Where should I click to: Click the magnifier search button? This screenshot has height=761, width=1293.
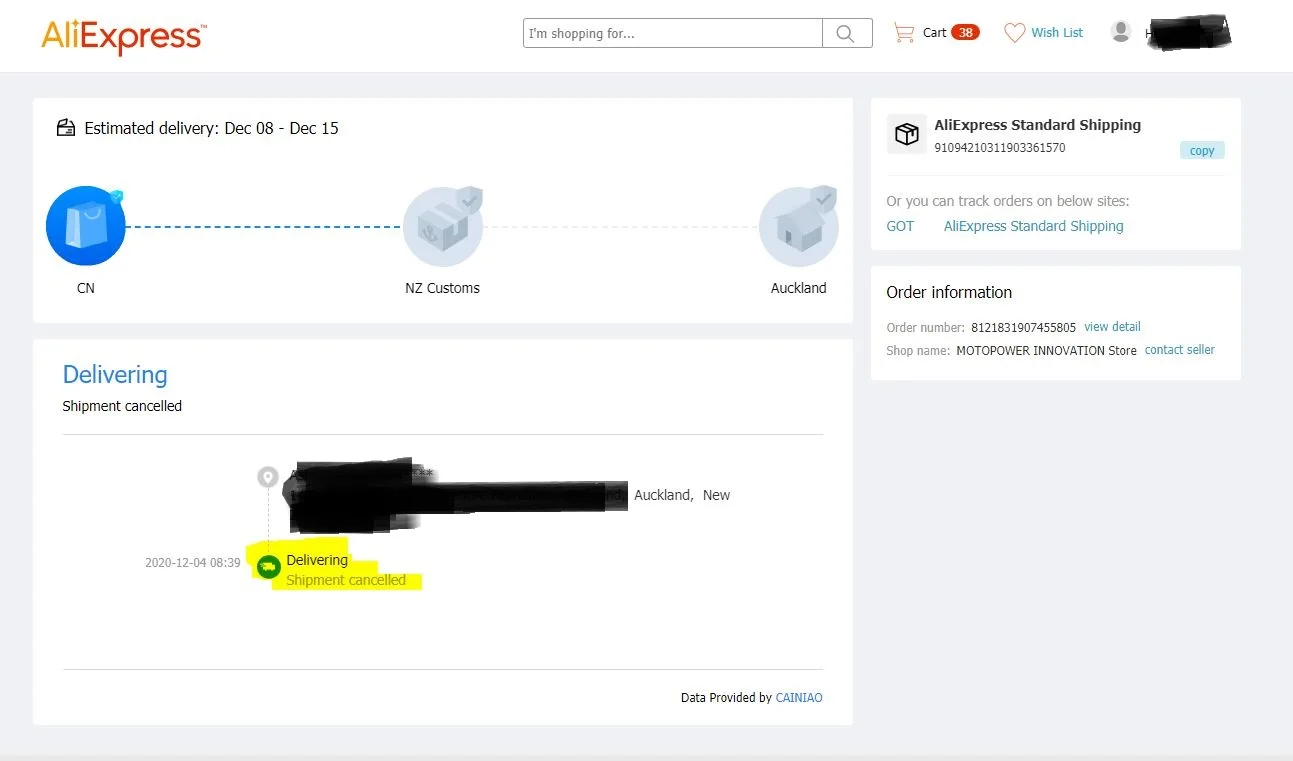[x=846, y=33]
